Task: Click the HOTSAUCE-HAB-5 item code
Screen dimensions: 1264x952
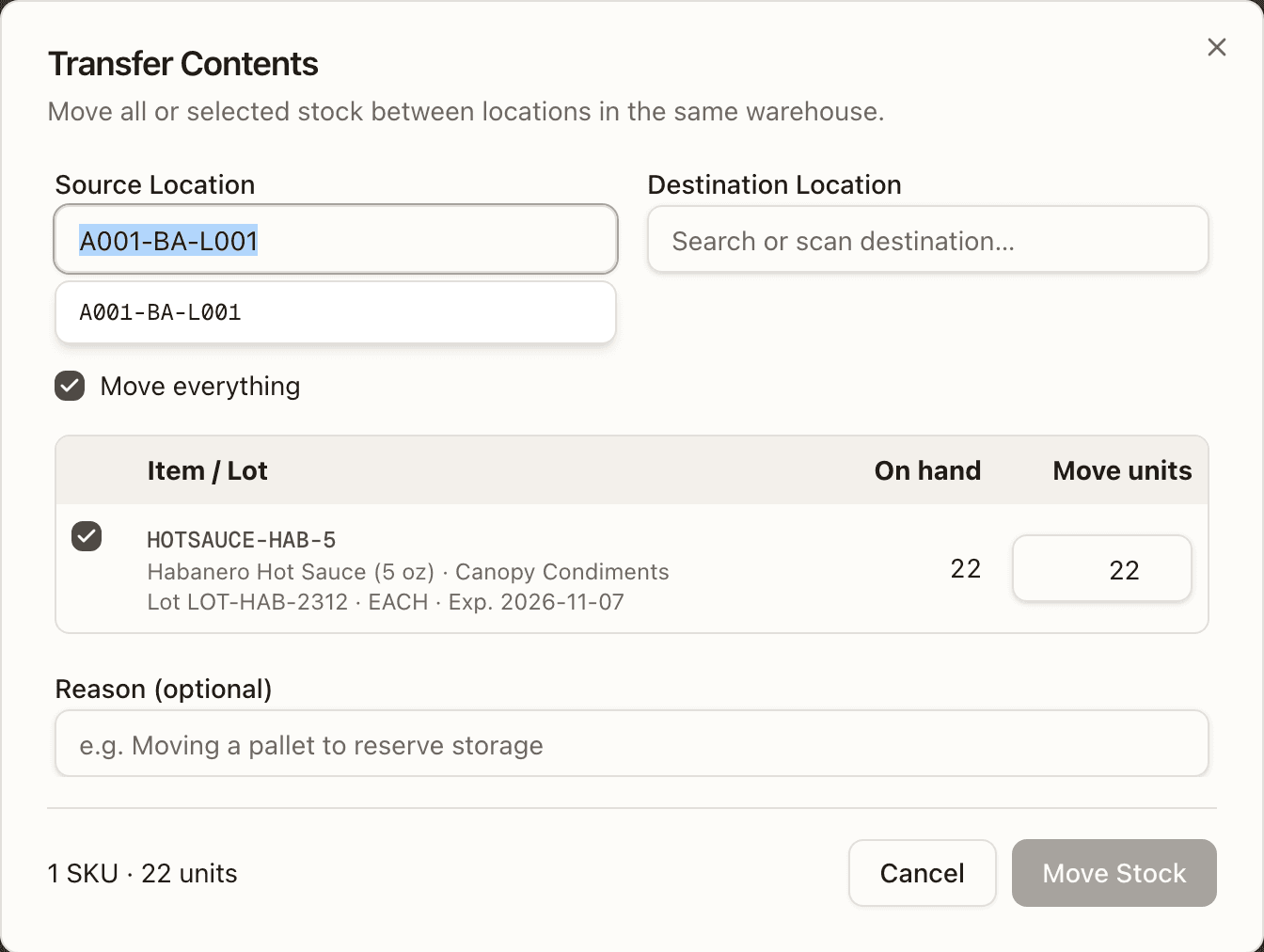Action: pos(241,540)
